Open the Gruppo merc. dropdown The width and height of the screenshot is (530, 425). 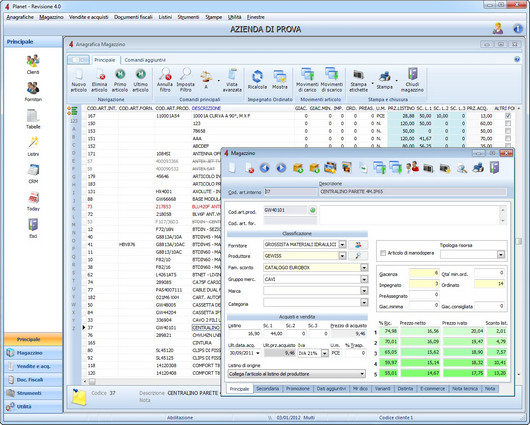coord(364,279)
